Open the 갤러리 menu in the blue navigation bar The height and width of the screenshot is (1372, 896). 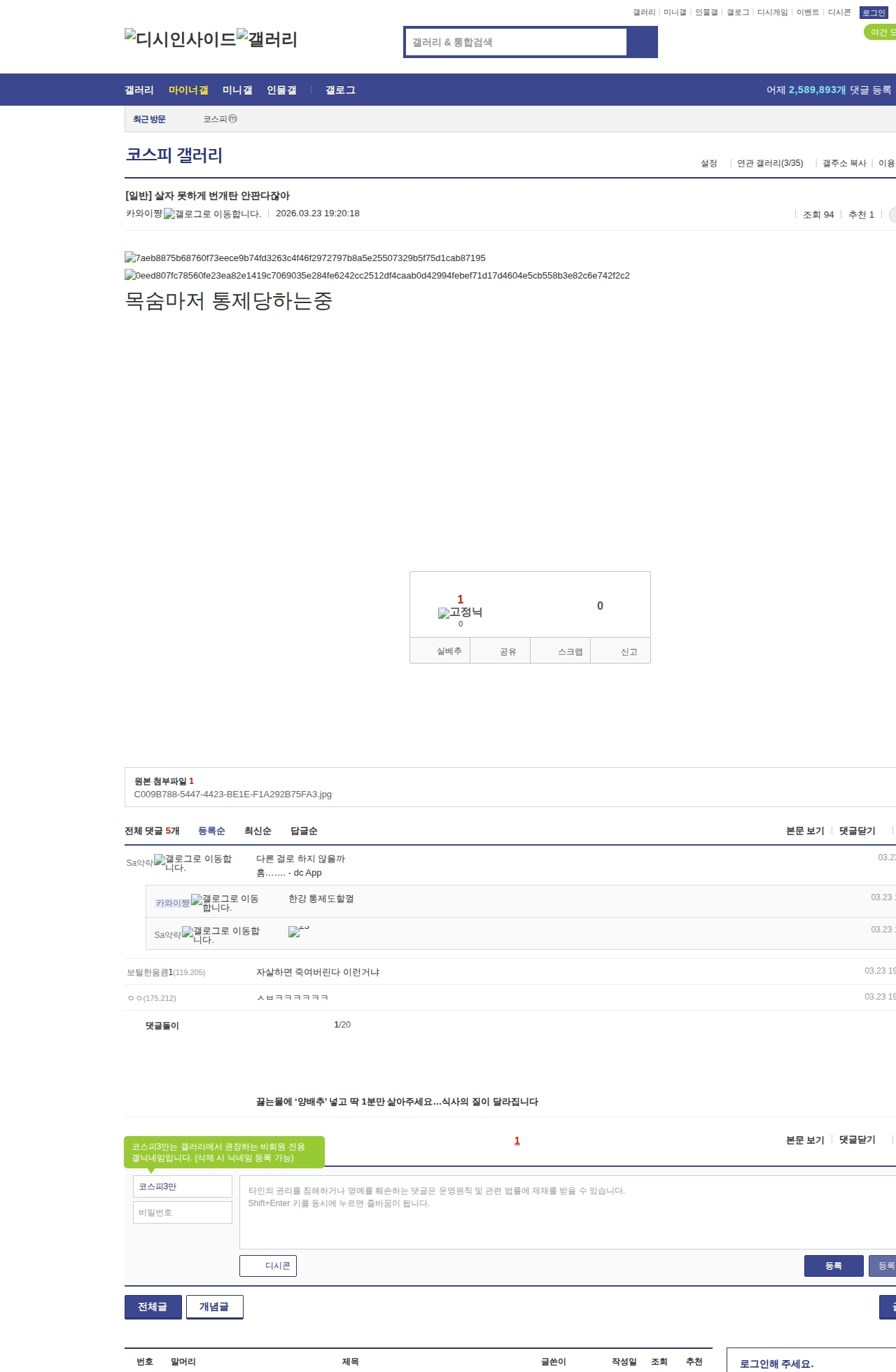point(139,90)
